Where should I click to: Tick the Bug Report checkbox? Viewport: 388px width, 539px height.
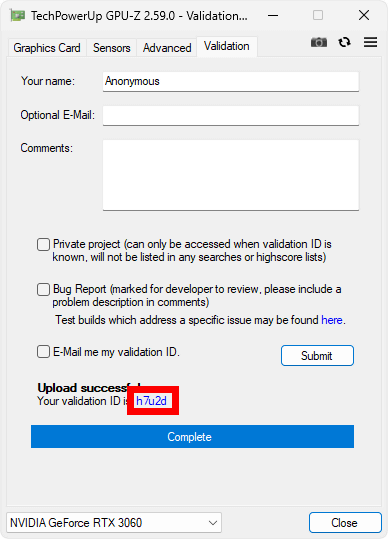(x=43, y=289)
